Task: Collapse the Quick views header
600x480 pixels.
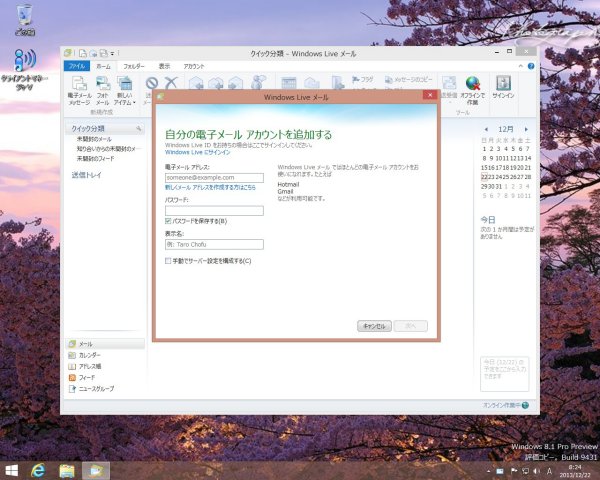Action: pyautogui.click(x=88, y=129)
